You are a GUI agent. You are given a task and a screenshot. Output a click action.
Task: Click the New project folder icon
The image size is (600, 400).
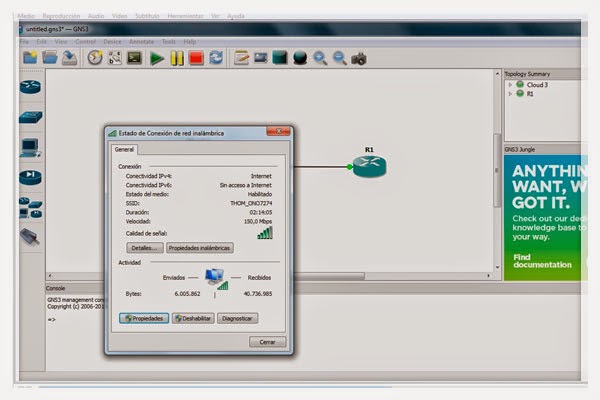[x=30, y=58]
